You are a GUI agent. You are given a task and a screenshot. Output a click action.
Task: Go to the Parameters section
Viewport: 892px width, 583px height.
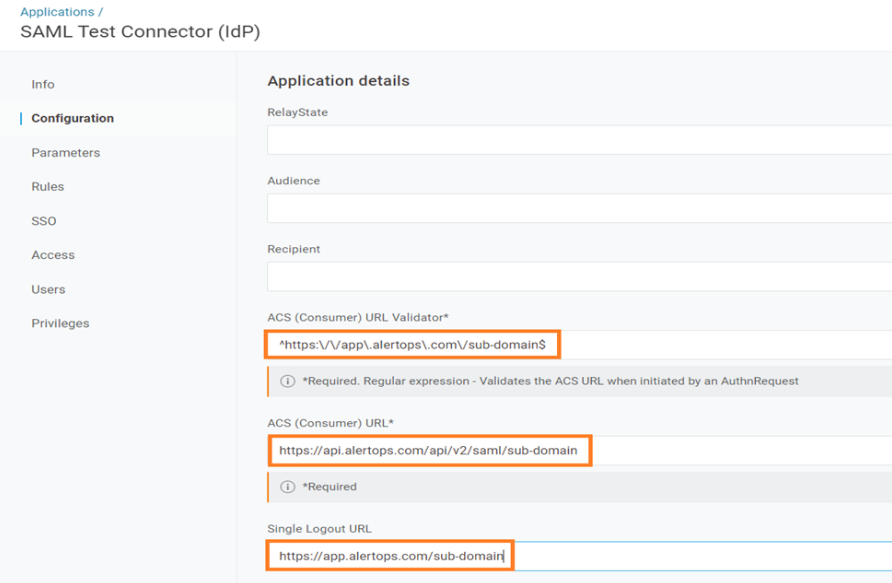pos(65,153)
